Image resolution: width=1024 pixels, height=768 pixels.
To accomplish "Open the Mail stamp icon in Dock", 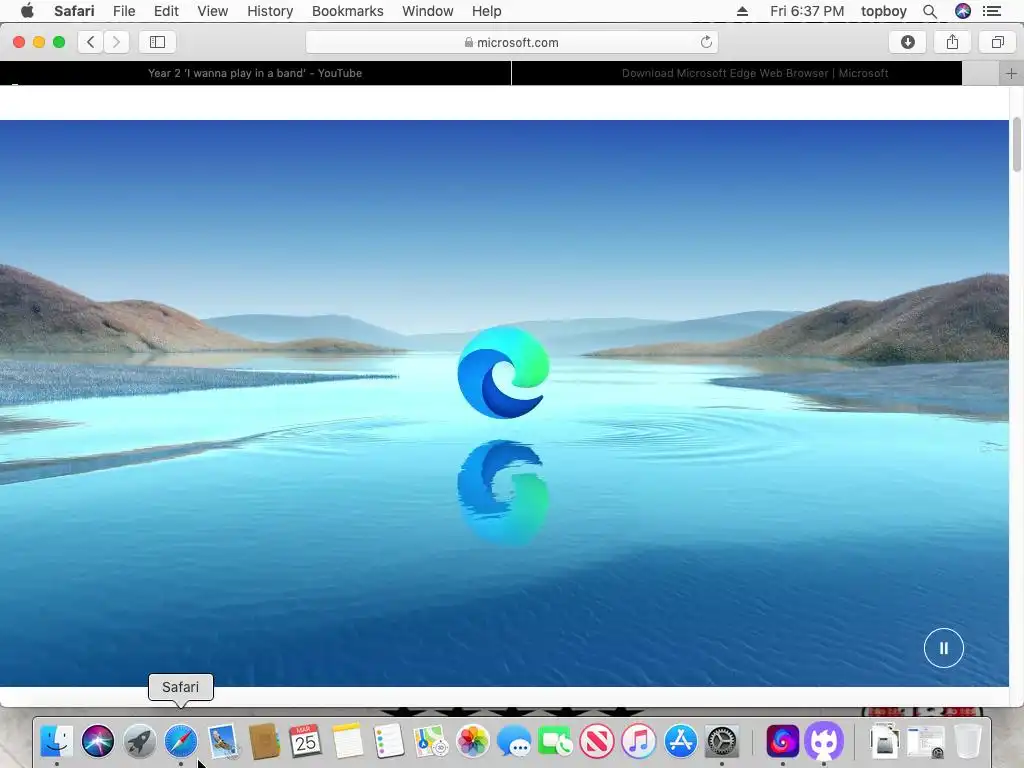I will coord(223,741).
